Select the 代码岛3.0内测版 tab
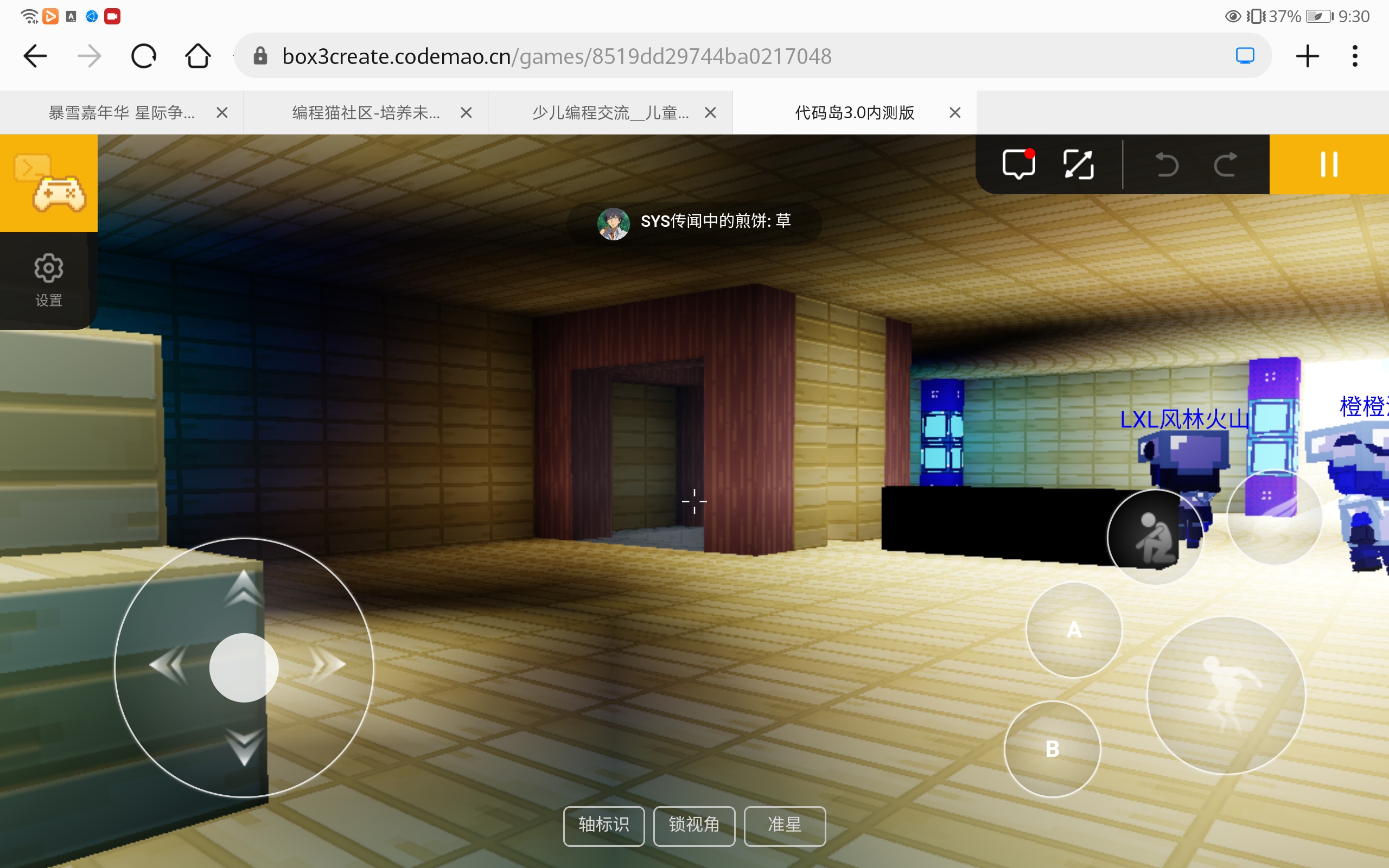1389x868 pixels. point(854,112)
